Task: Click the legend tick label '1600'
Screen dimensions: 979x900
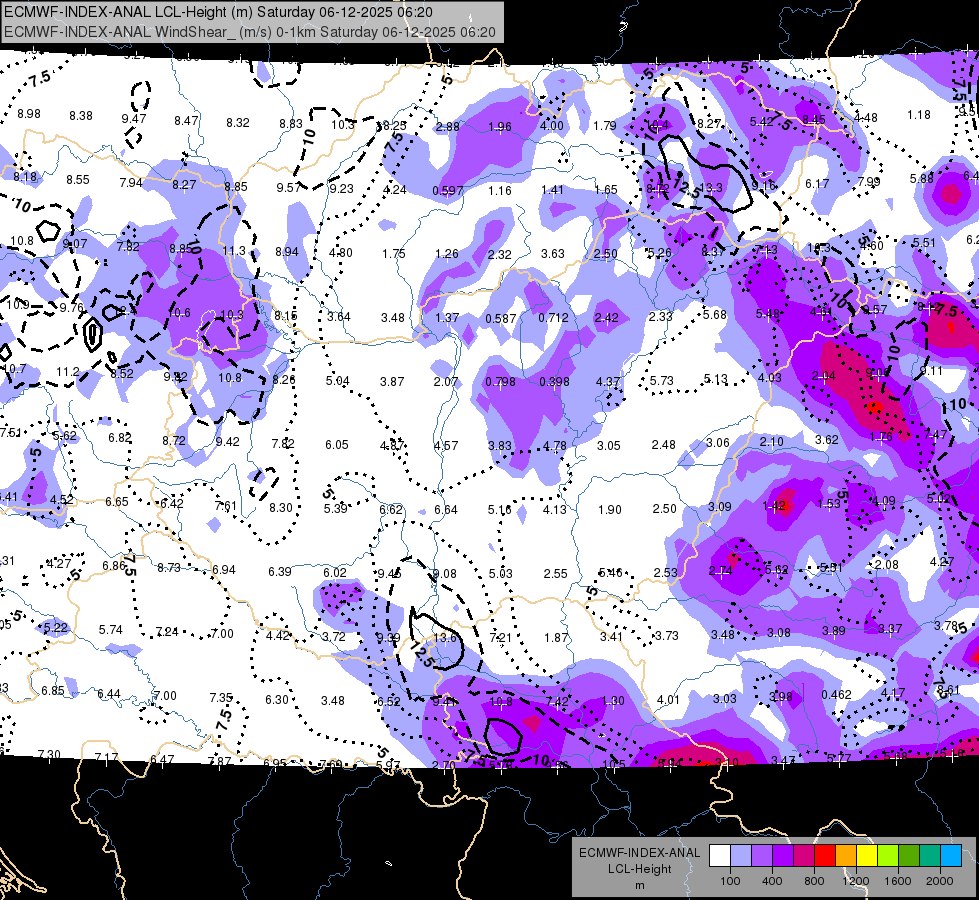Action: [898, 881]
